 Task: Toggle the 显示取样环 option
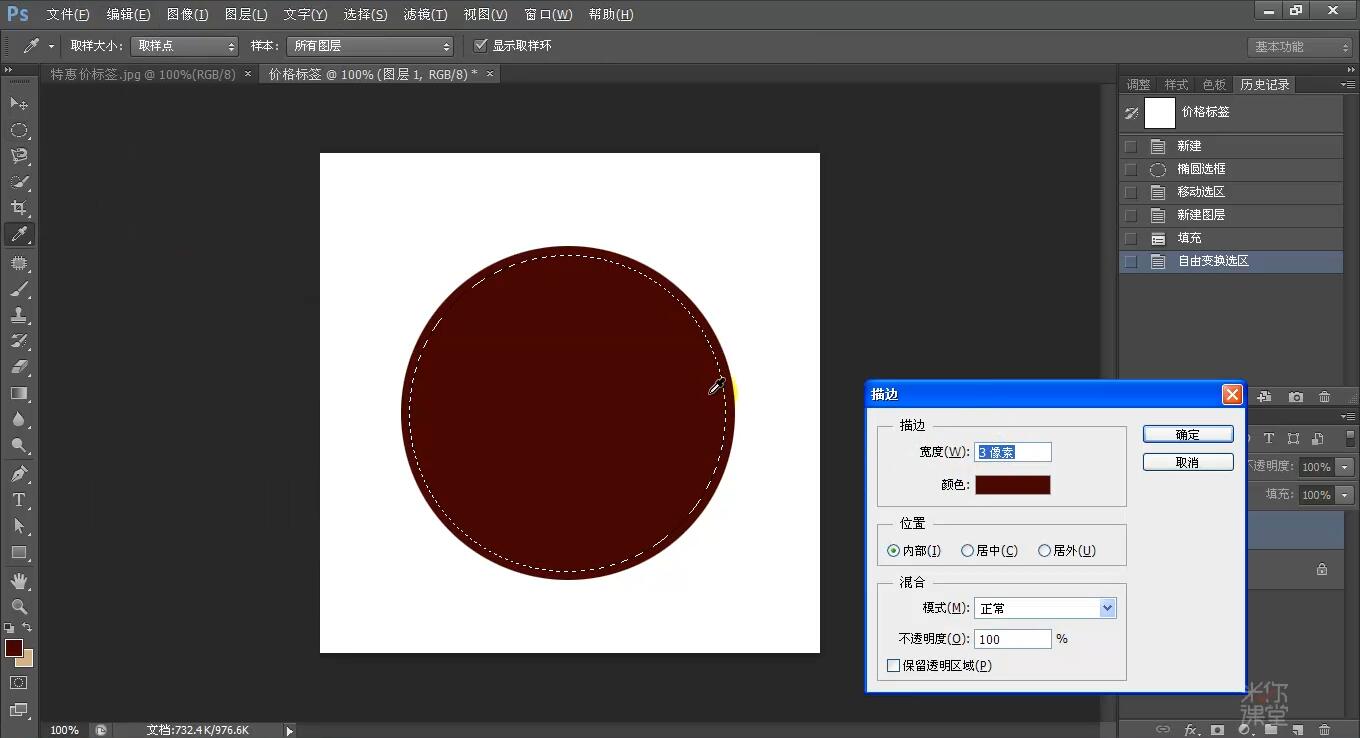click(481, 45)
